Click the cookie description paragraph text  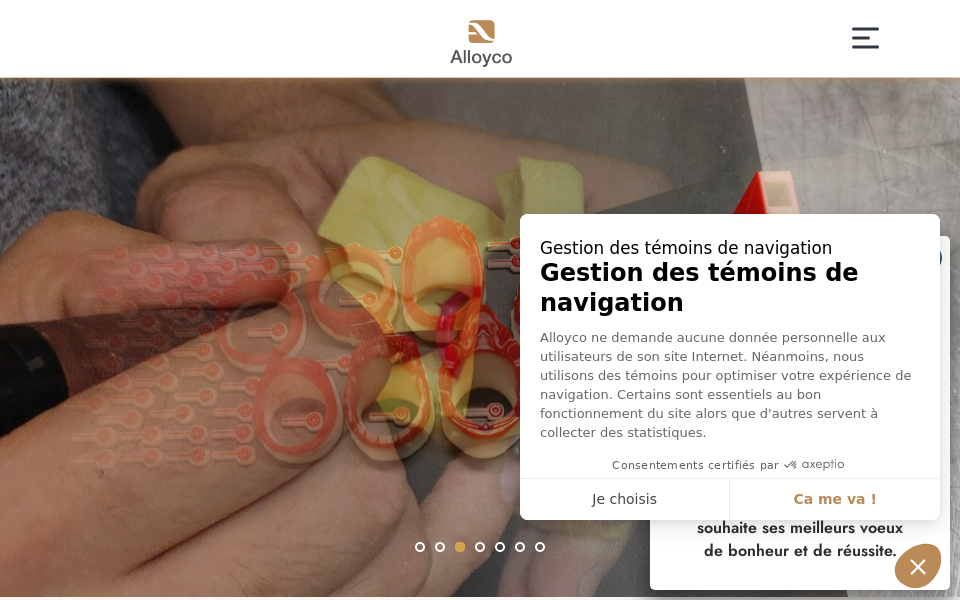tap(726, 385)
